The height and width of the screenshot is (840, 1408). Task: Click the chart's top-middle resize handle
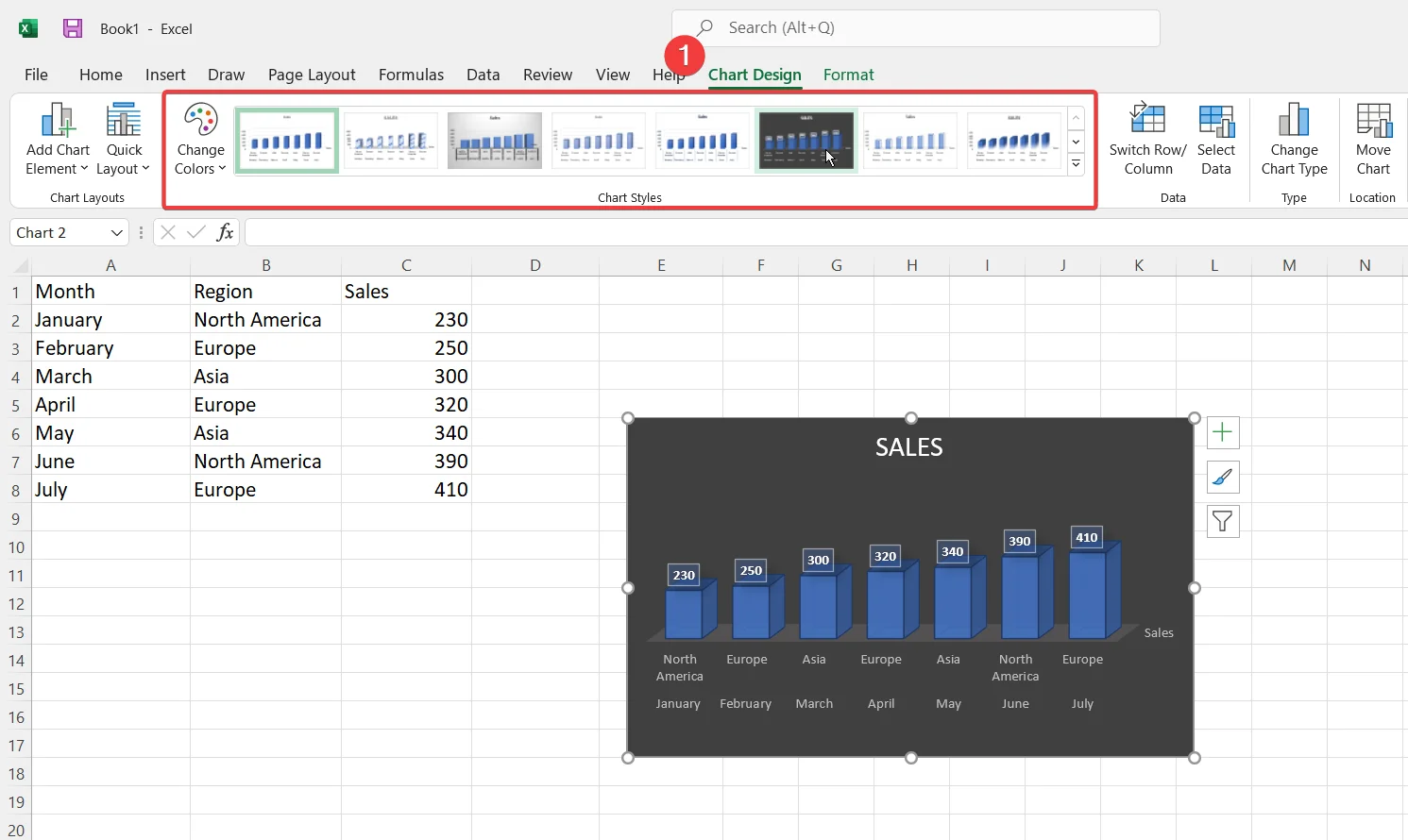point(911,418)
